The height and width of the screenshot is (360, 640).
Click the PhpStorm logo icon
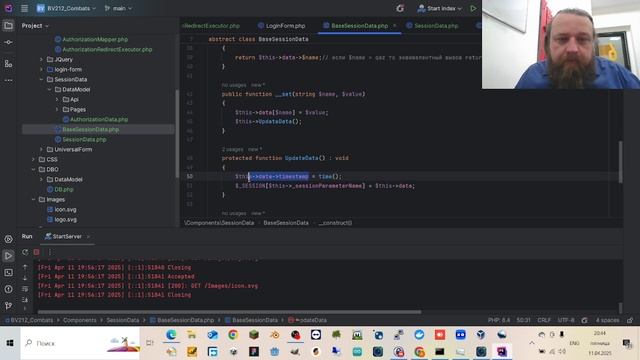(8, 8)
